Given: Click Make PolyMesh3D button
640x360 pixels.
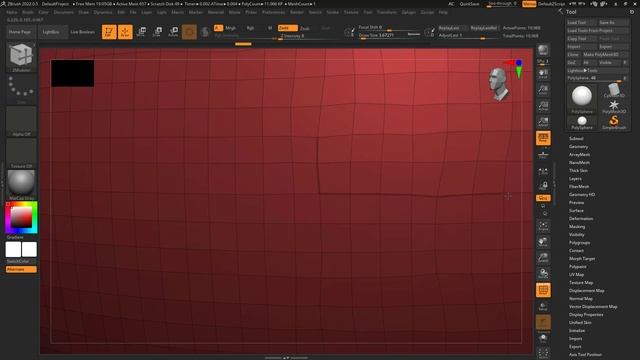Looking at the screenshot, I should click(605, 54).
